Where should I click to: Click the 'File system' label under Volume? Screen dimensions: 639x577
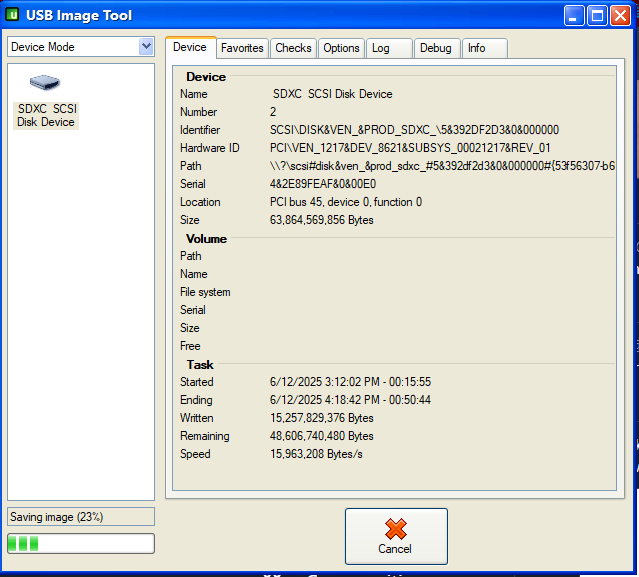[x=205, y=292]
